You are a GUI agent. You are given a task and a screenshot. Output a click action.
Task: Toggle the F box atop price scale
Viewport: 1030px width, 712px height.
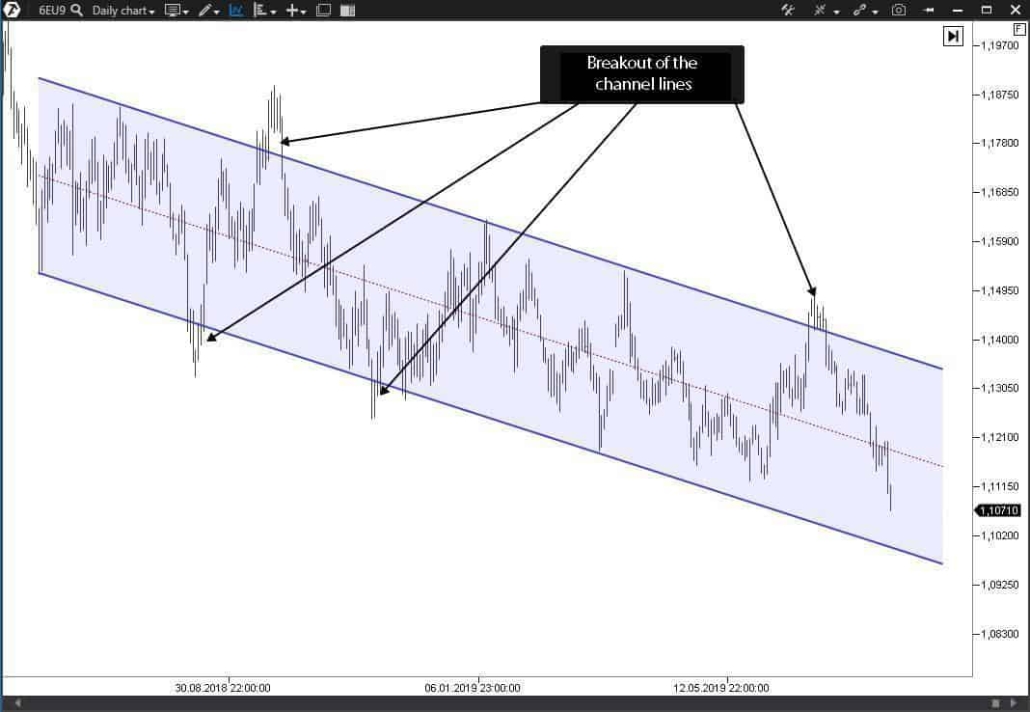tap(1019, 30)
